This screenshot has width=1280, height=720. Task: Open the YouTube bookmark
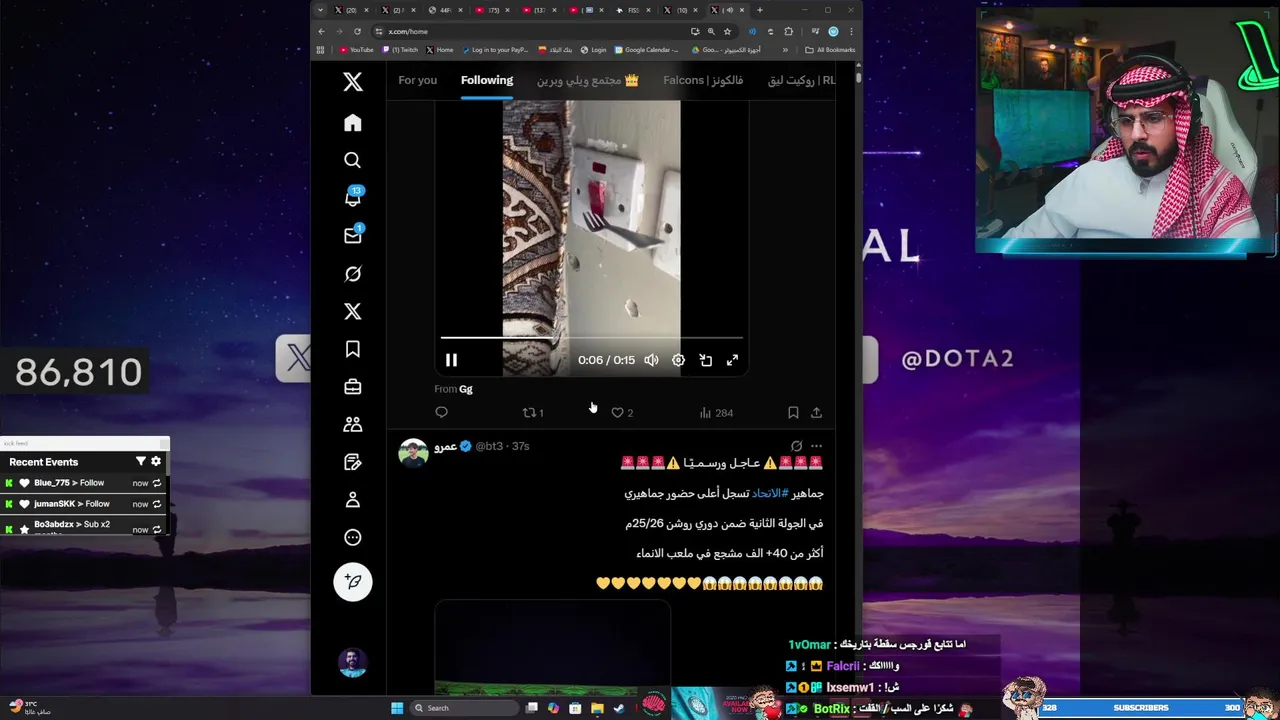click(357, 50)
